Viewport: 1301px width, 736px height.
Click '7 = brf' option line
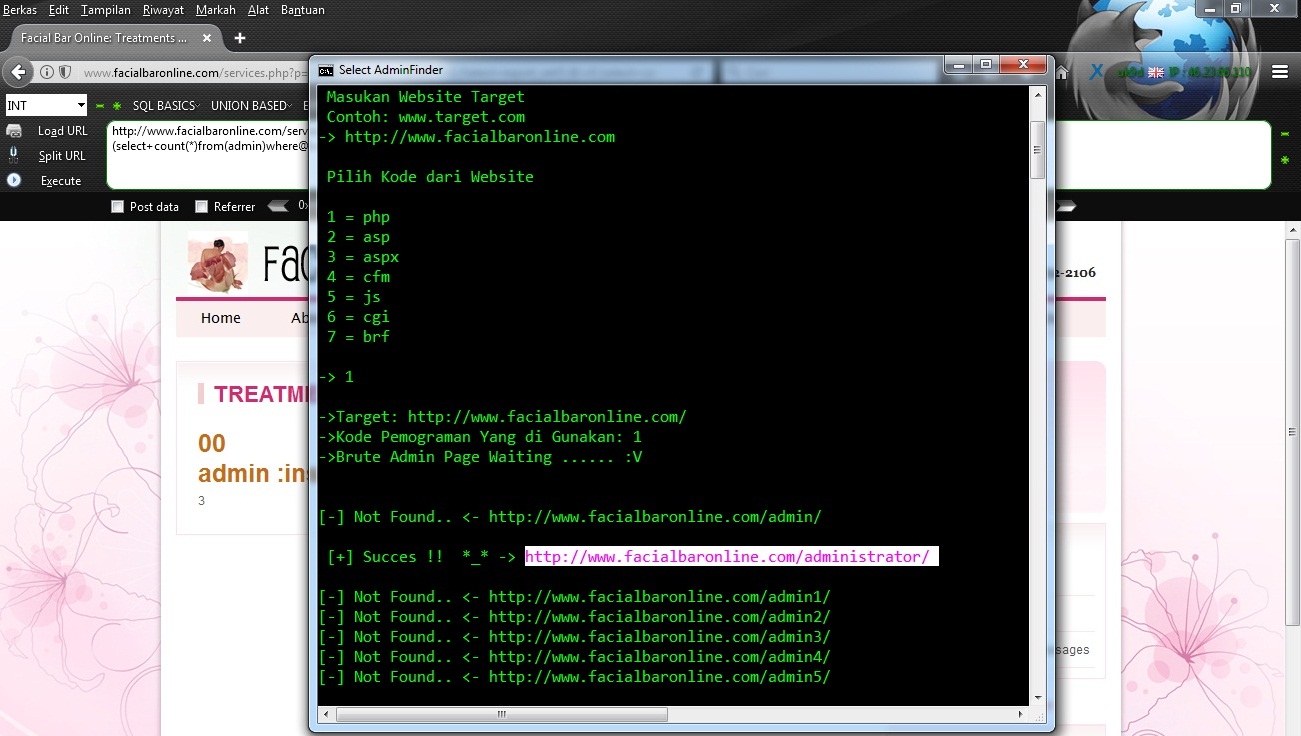[358, 337]
